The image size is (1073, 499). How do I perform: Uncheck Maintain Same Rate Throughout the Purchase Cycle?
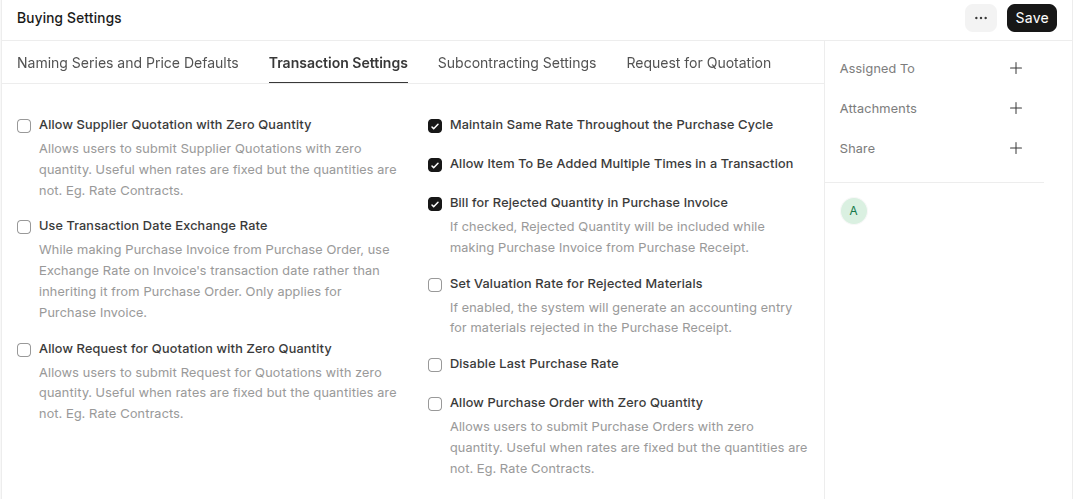pos(435,126)
